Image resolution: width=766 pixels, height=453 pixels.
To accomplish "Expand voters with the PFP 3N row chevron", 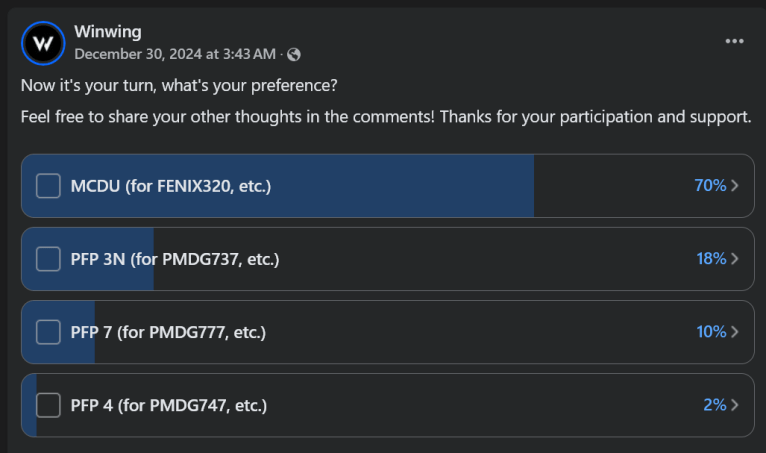I will point(736,259).
